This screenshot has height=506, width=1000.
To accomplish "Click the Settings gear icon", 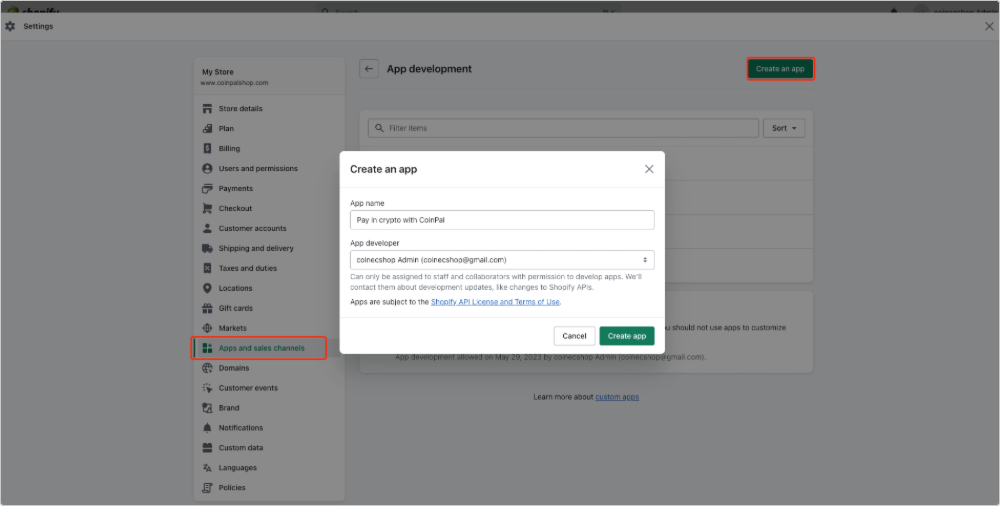I will point(10,26).
